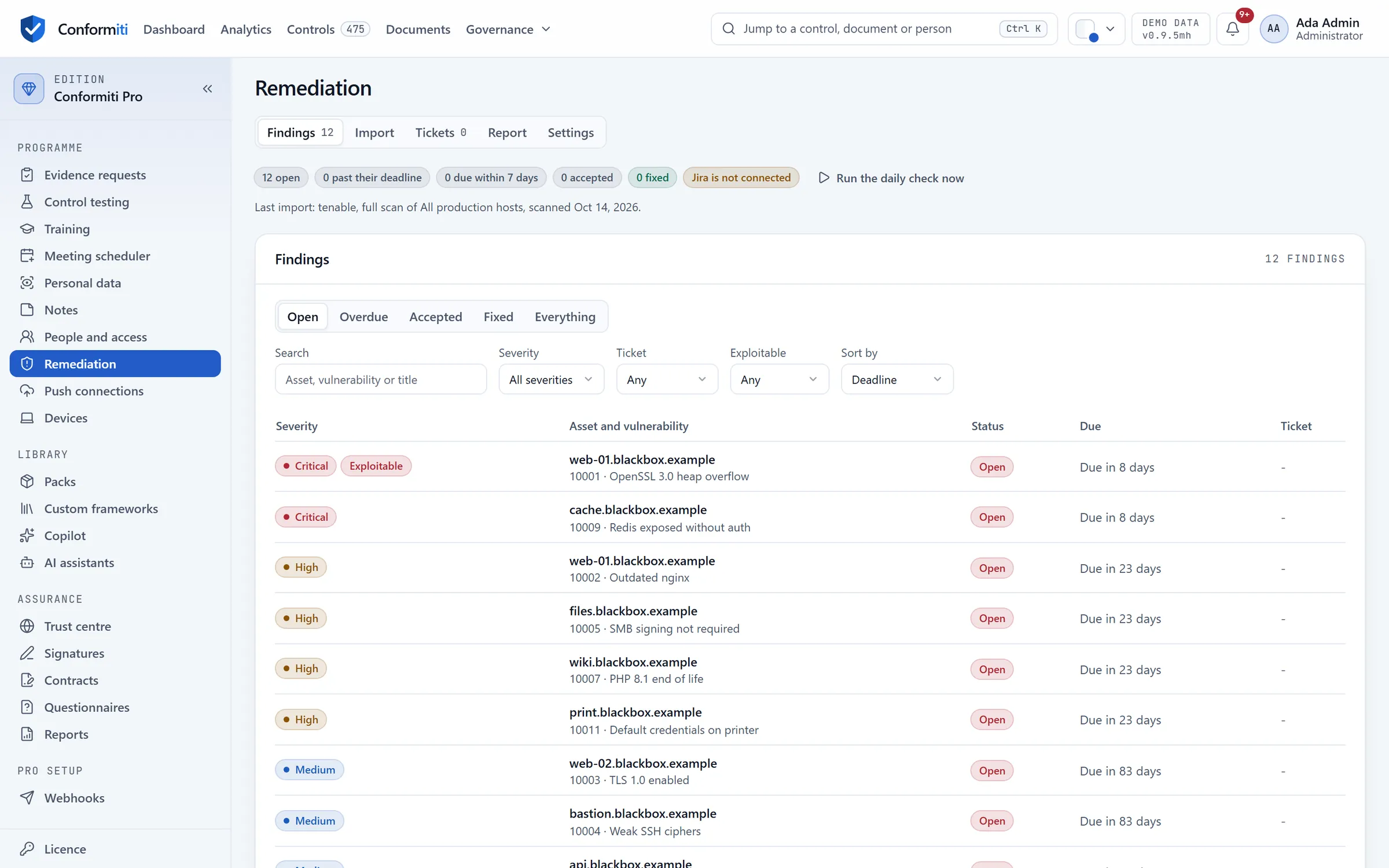Click the Exploitable badge on web-01 row

click(x=376, y=466)
